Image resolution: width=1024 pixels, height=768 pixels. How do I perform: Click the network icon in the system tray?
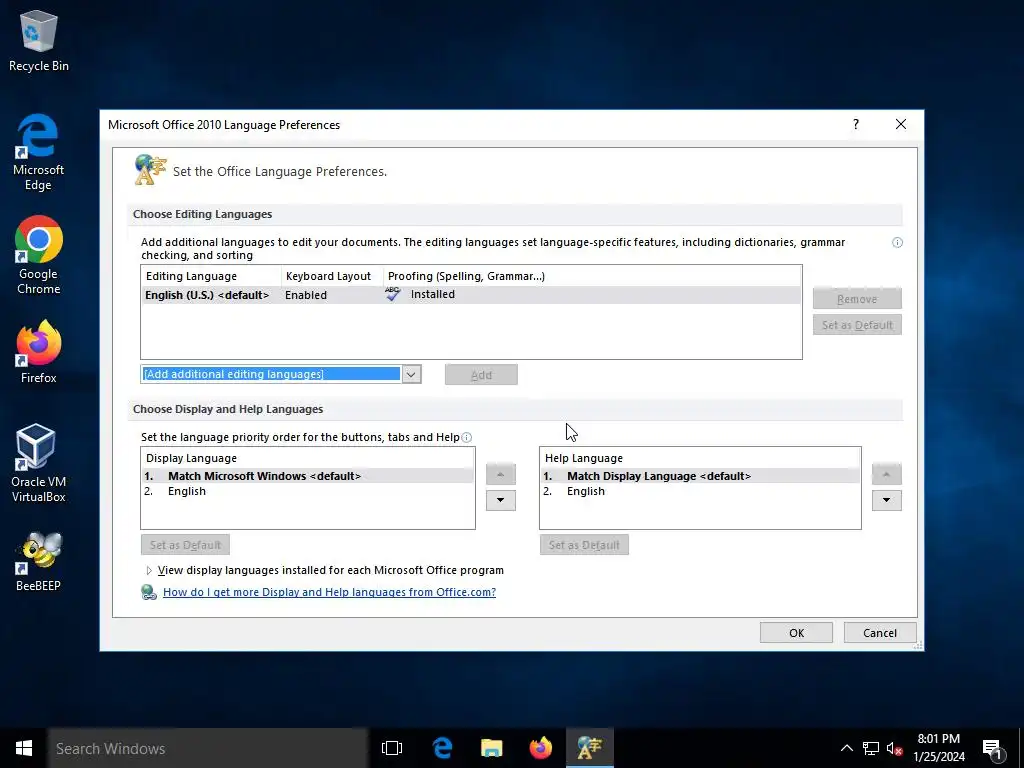tap(871, 748)
